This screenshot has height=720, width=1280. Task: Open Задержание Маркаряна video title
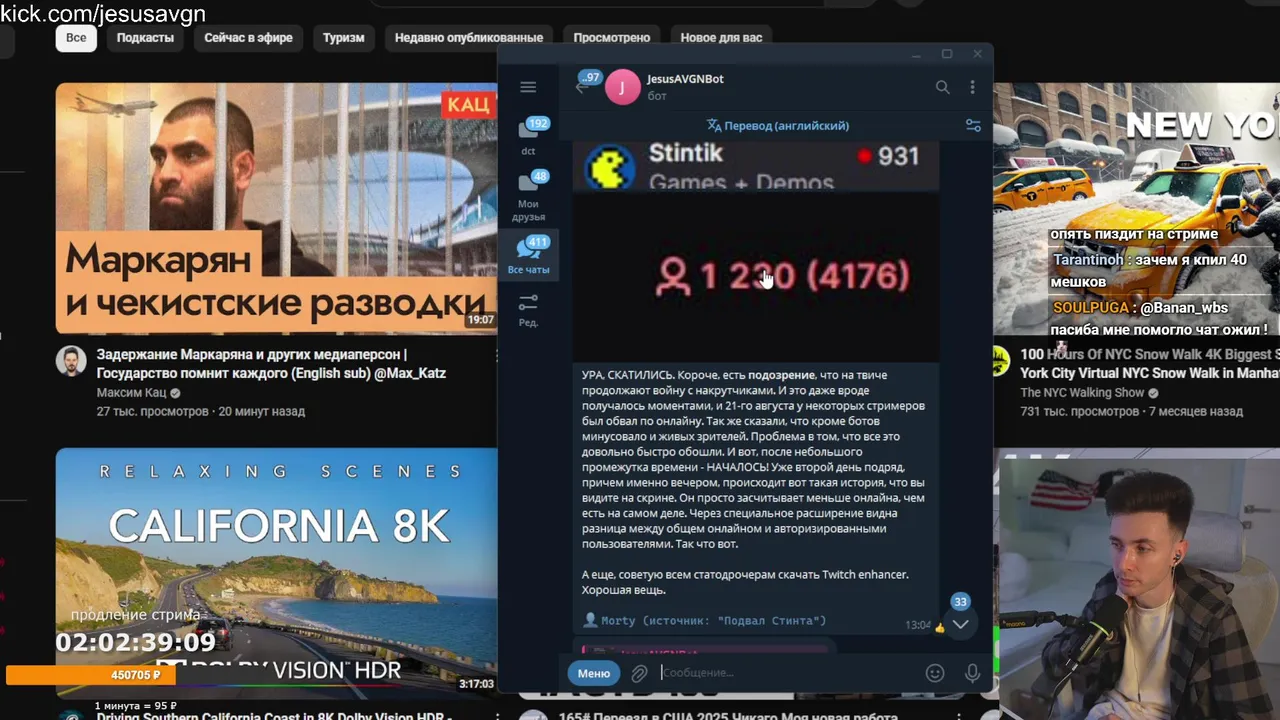[x=271, y=364]
